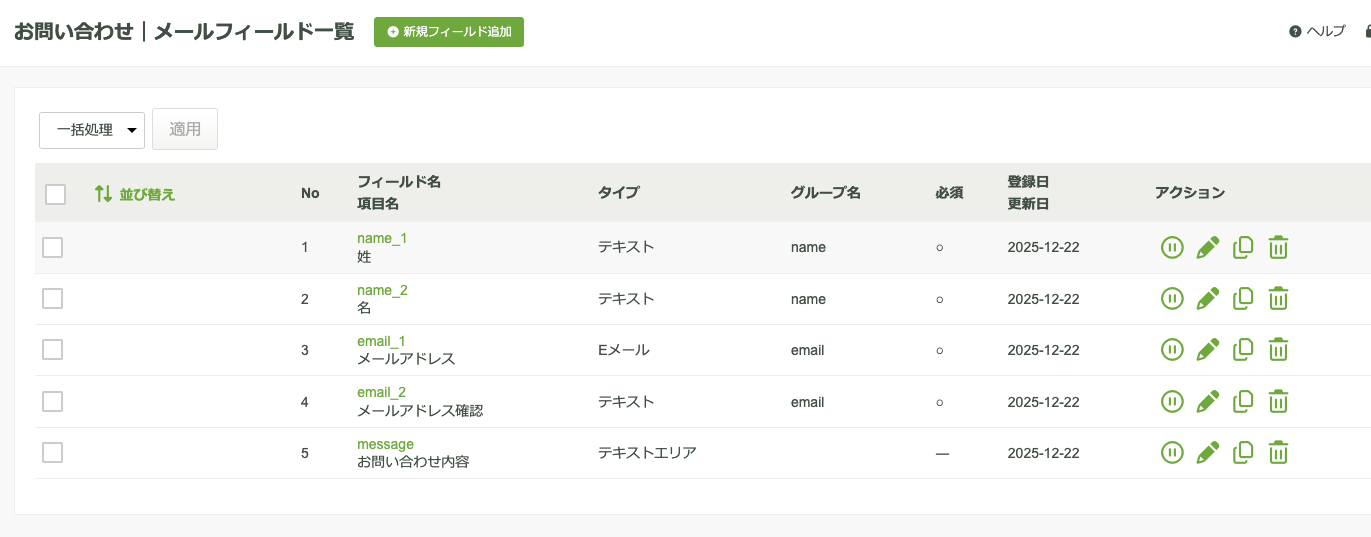The image size is (1371, 537).
Task: Check the email_1 row checkbox
Action: click(53, 349)
